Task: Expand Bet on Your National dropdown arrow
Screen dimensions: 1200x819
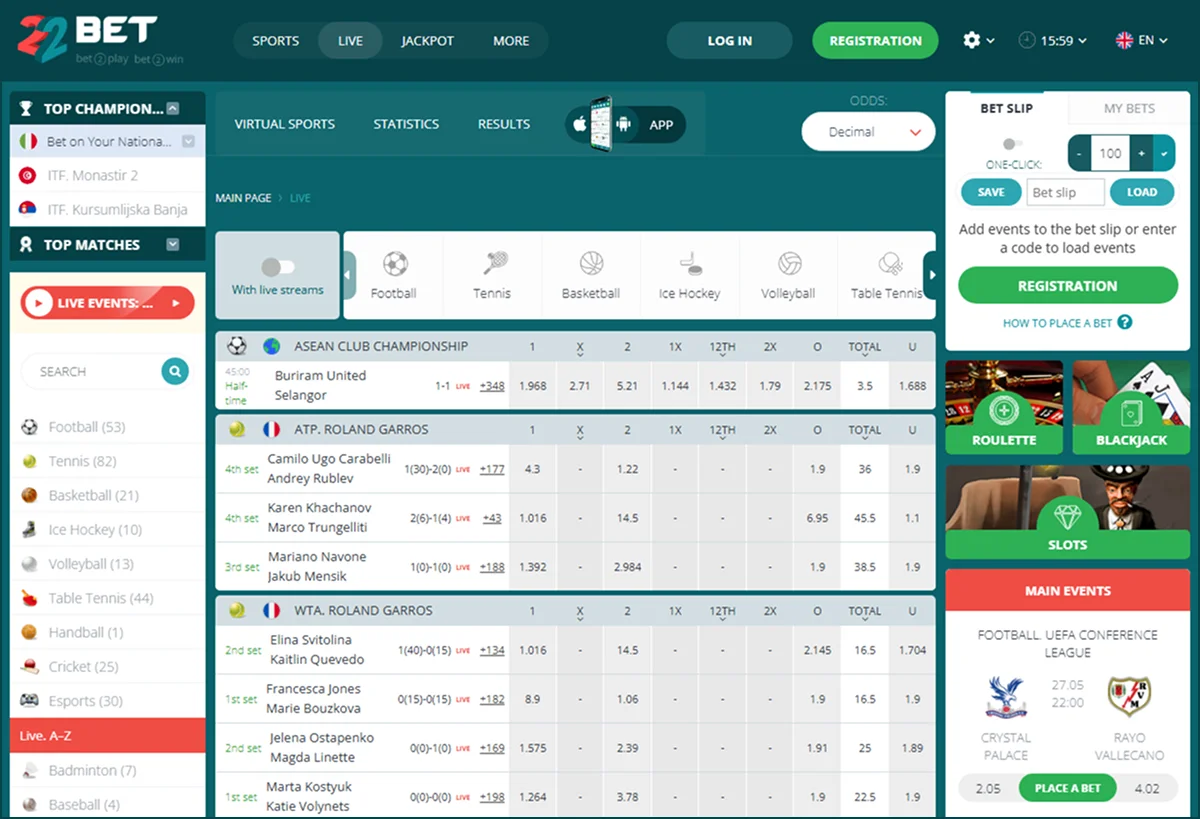Action: [188, 142]
